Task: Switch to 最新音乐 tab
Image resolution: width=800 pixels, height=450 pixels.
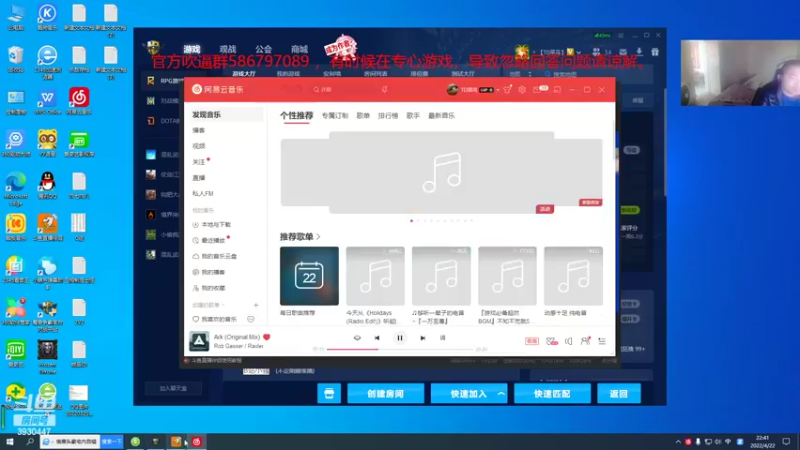Action: (441, 116)
